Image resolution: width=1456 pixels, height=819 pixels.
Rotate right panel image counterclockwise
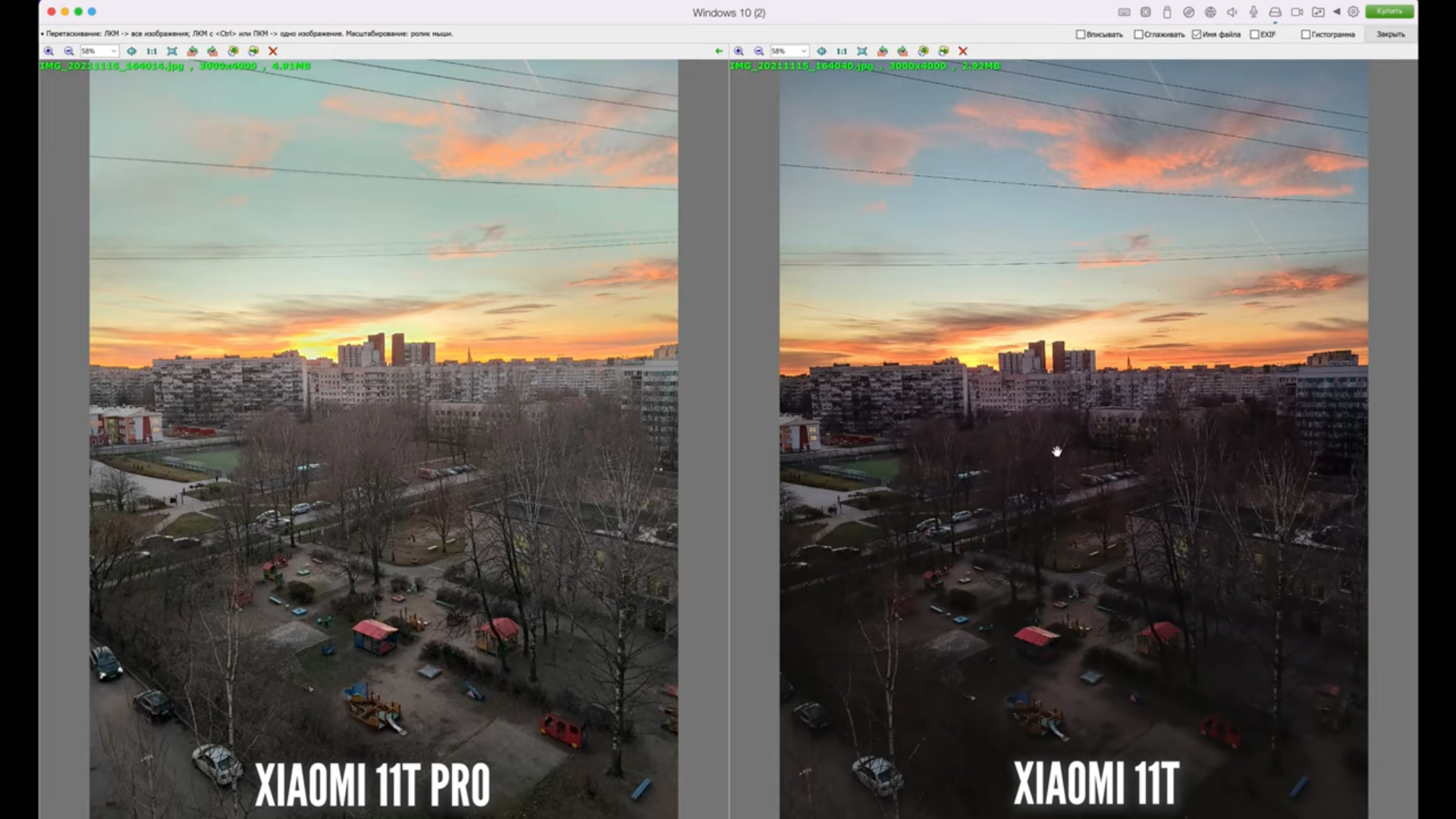(883, 51)
